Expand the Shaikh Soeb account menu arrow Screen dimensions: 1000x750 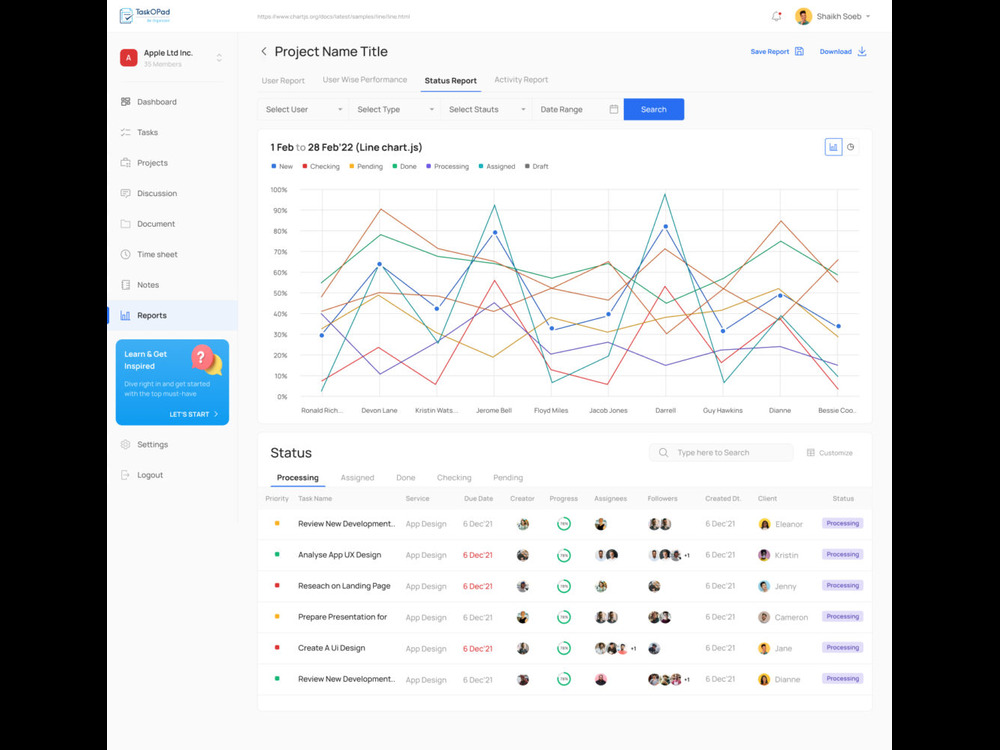[x=868, y=17]
